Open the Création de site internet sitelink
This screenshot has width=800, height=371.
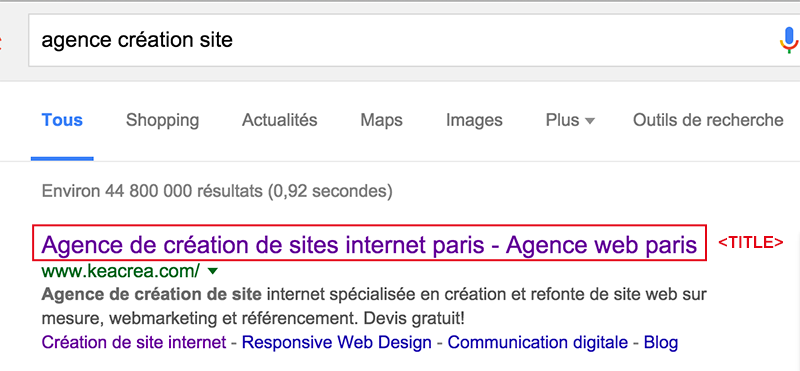click(x=134, y=342)
